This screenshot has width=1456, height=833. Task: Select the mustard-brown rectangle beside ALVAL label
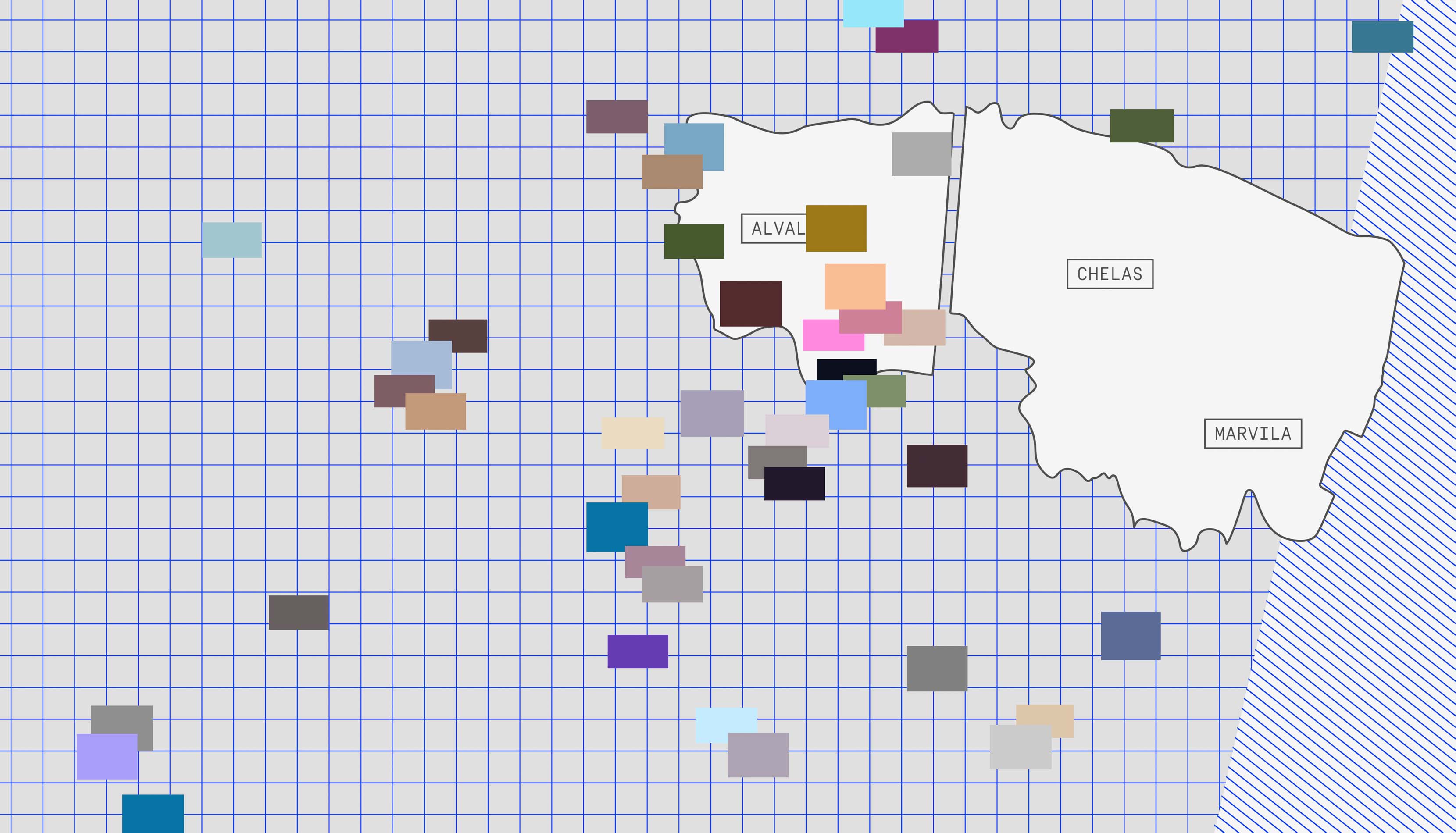[836, 228]
